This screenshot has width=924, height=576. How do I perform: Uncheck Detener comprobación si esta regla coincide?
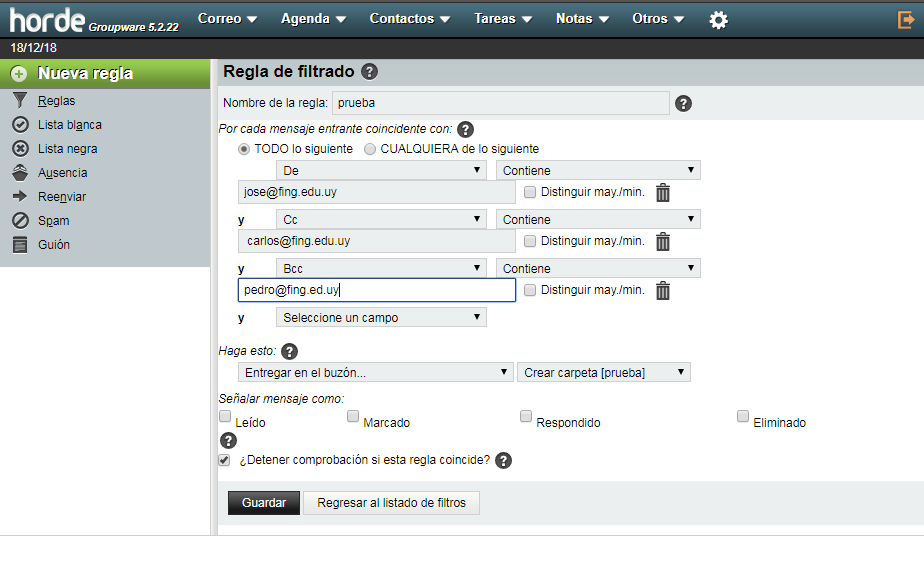[225, 460]
